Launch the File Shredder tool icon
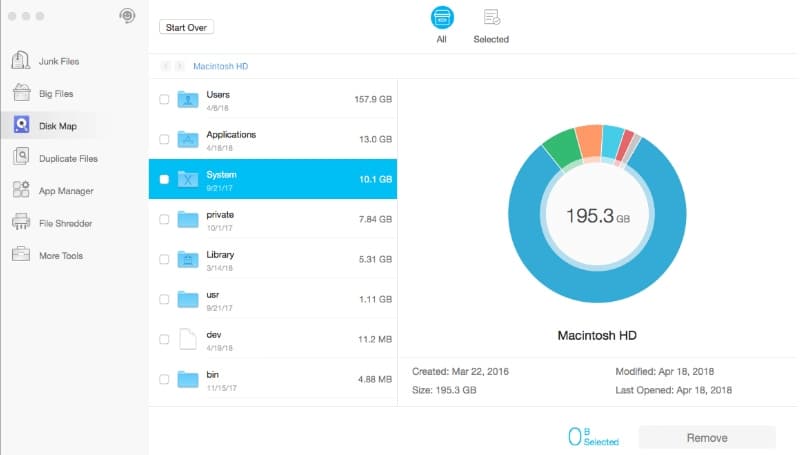Screen dimensions: 801x455 pyautogui.click(x=21, y=222)
